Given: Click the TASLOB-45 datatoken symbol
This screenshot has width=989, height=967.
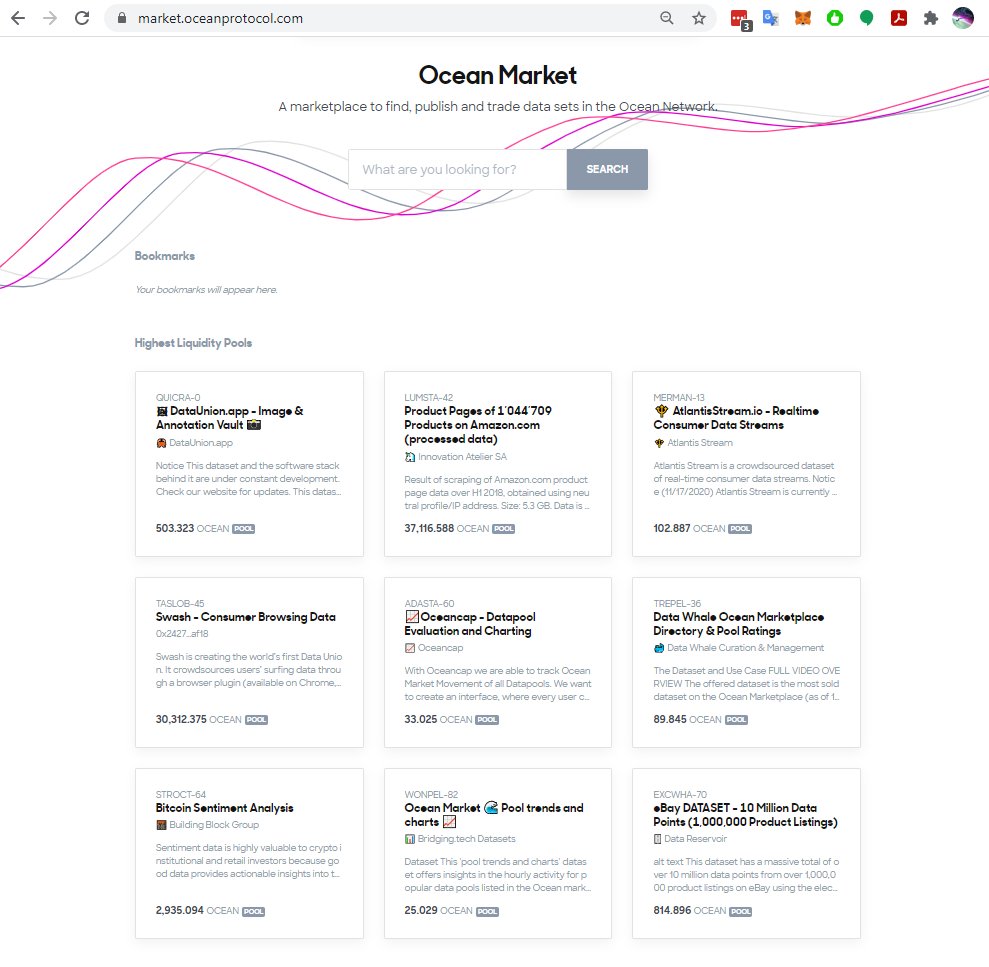Looking at the screenshot, I should pyautogui.click(x=180, y=604).
